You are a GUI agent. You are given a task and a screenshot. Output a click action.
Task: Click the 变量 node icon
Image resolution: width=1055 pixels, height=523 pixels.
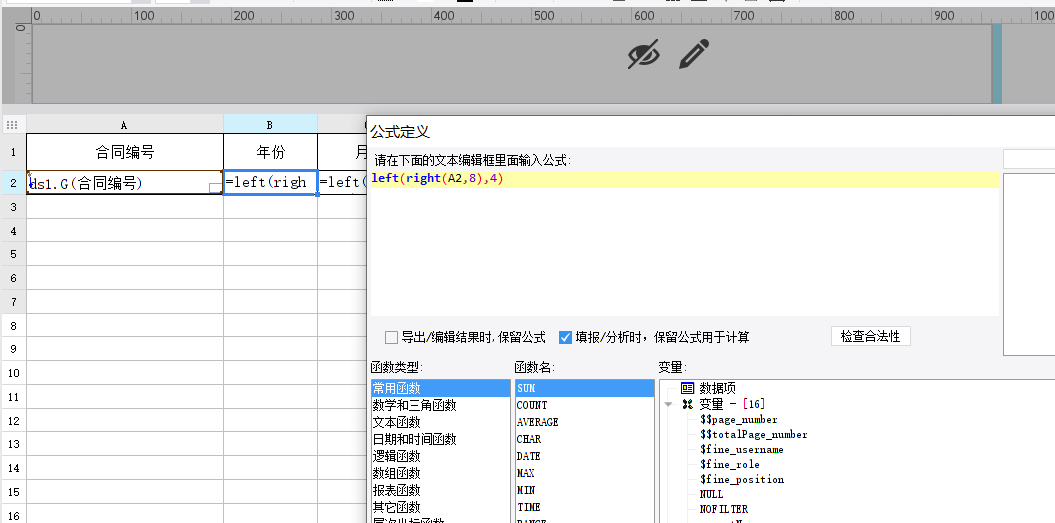687,404
